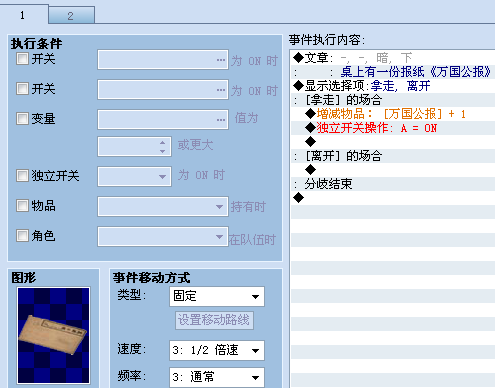Select the empty diamond line under 独立开关操作
This screenshot has height=388, width=495.
(393, 142)
